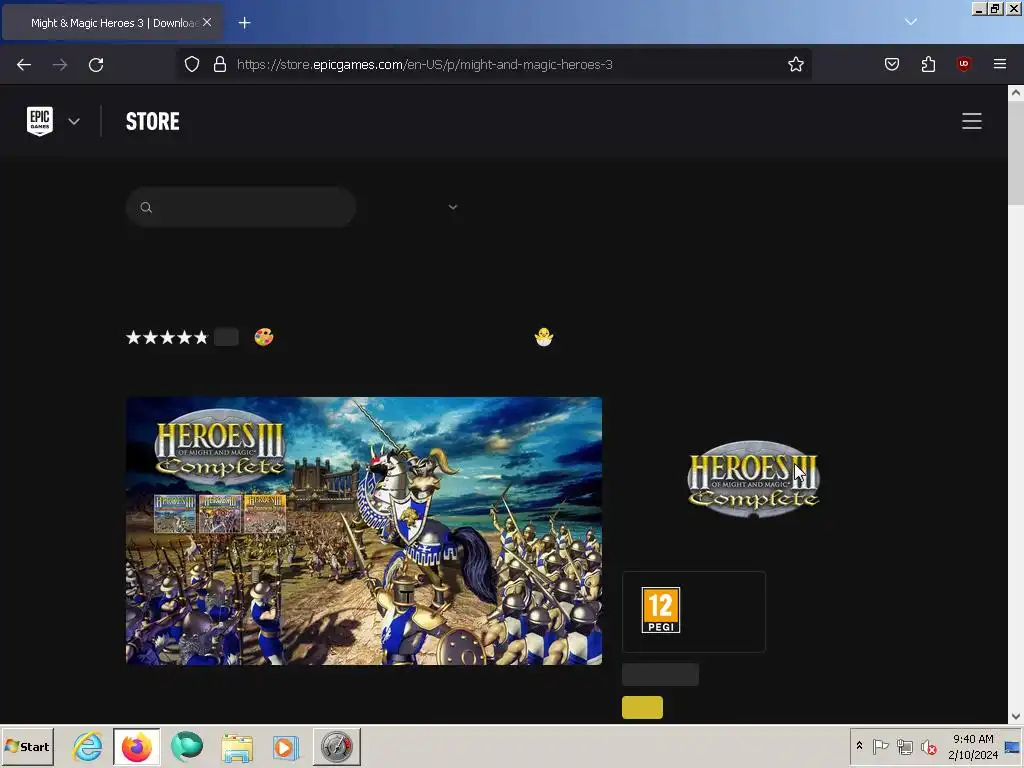
Task: Open the Windows Start menu
Action: (27, 746)
